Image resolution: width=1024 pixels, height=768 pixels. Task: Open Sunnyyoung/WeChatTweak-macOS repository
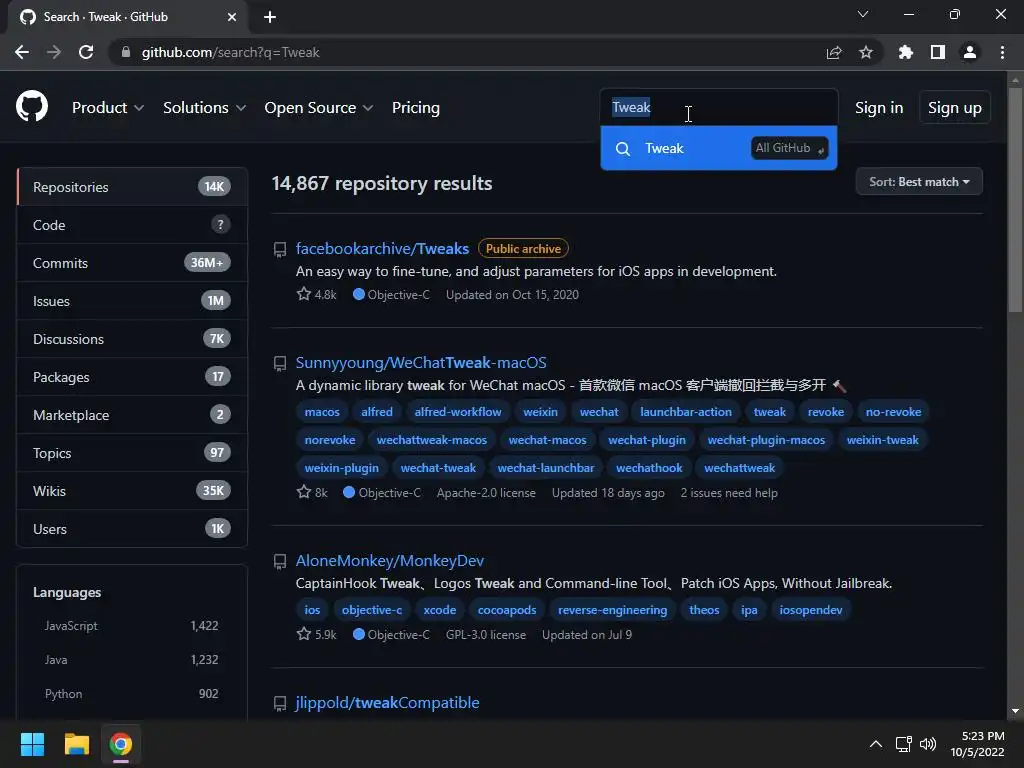tap(421, 362)
